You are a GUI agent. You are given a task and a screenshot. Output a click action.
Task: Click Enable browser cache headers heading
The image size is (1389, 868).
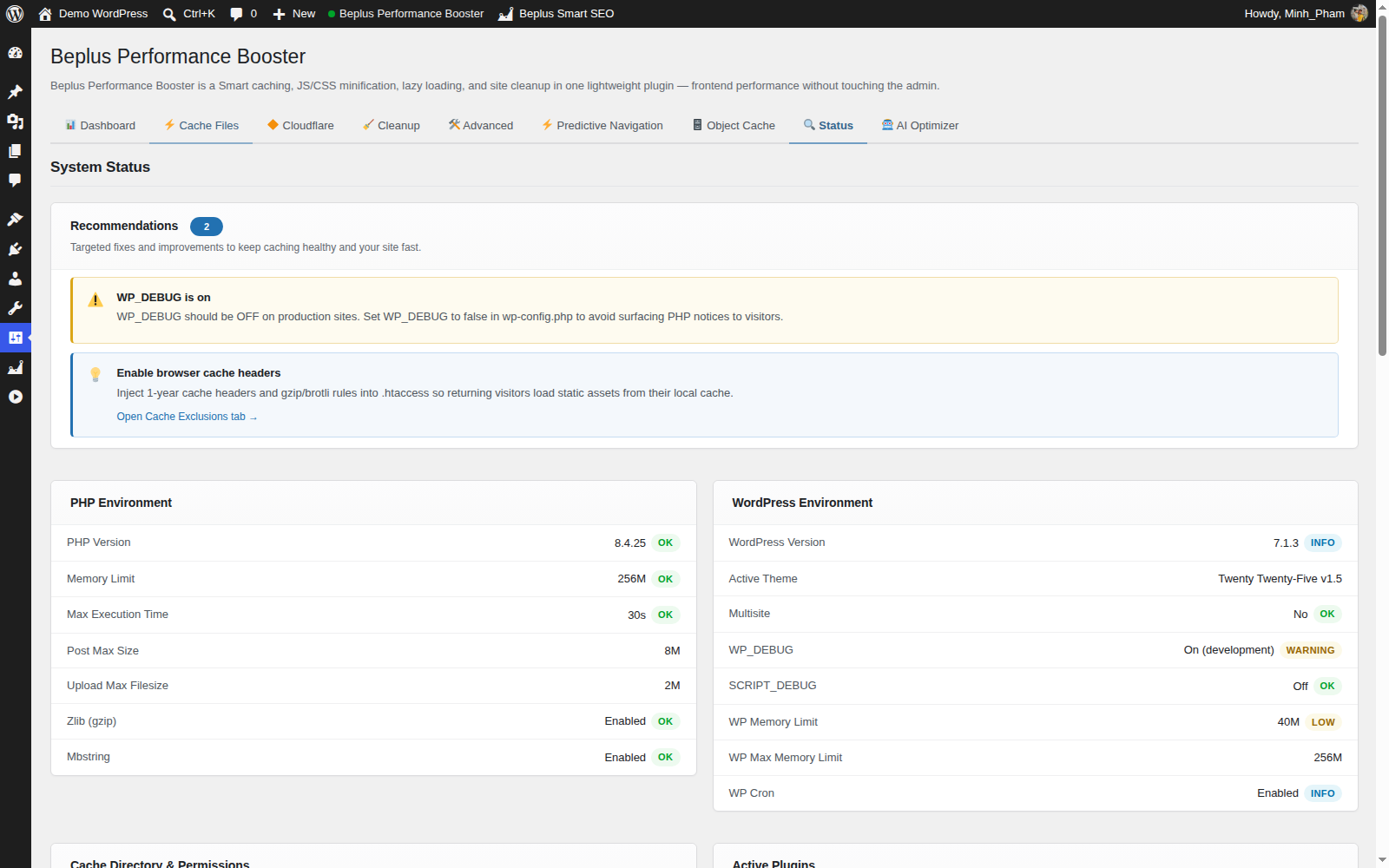pyautogui.click(x=199, y=373)
